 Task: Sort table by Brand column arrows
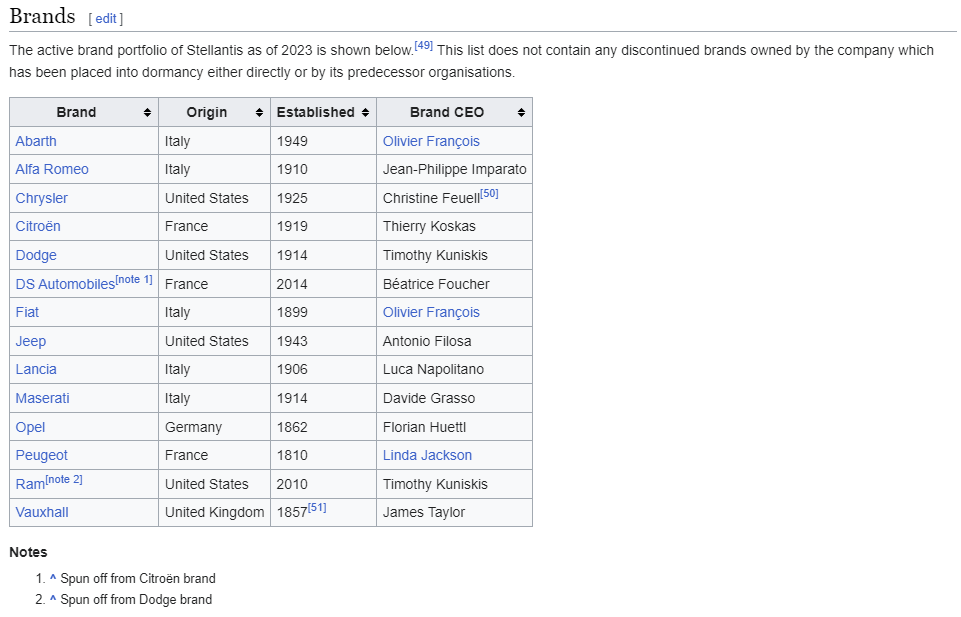tap(147, 113)
